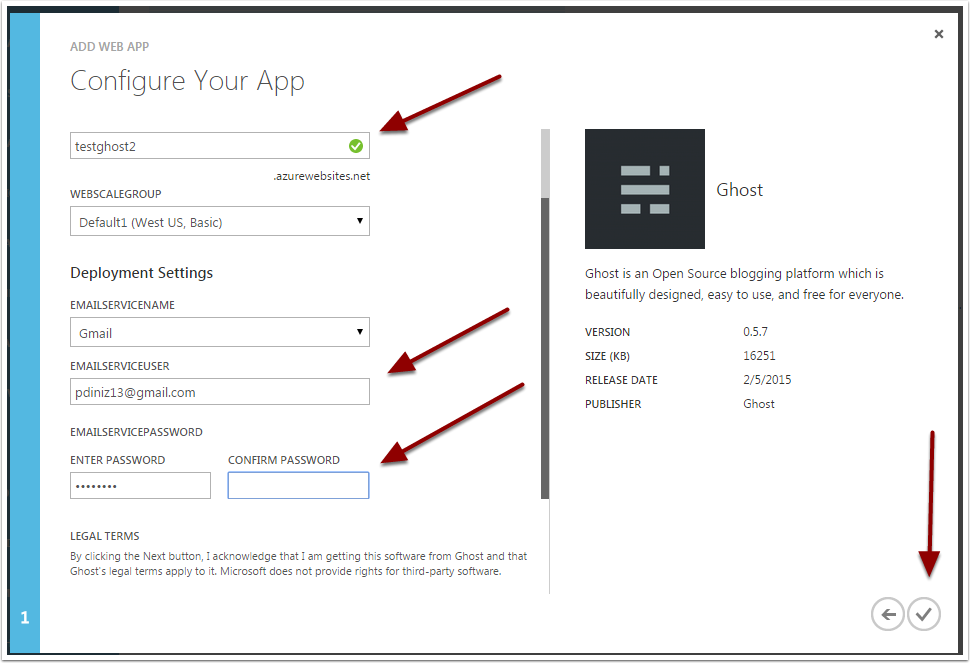Click the 'LEGAL TERMS' label
Viewport: 970px width, 663px height.
pyautogui.click(x=105, y=536)
